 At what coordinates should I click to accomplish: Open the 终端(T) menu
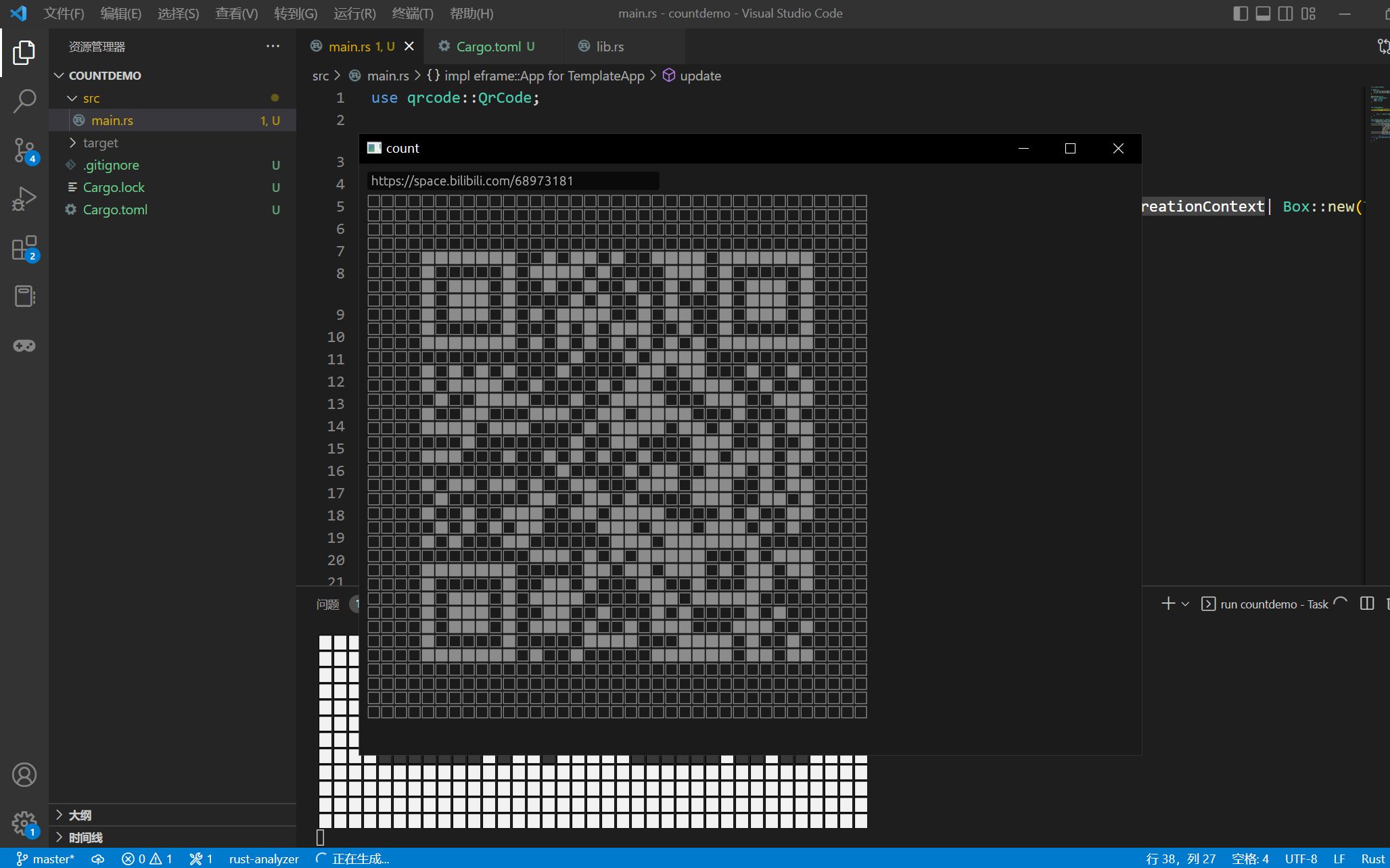[x=413, y=14]
